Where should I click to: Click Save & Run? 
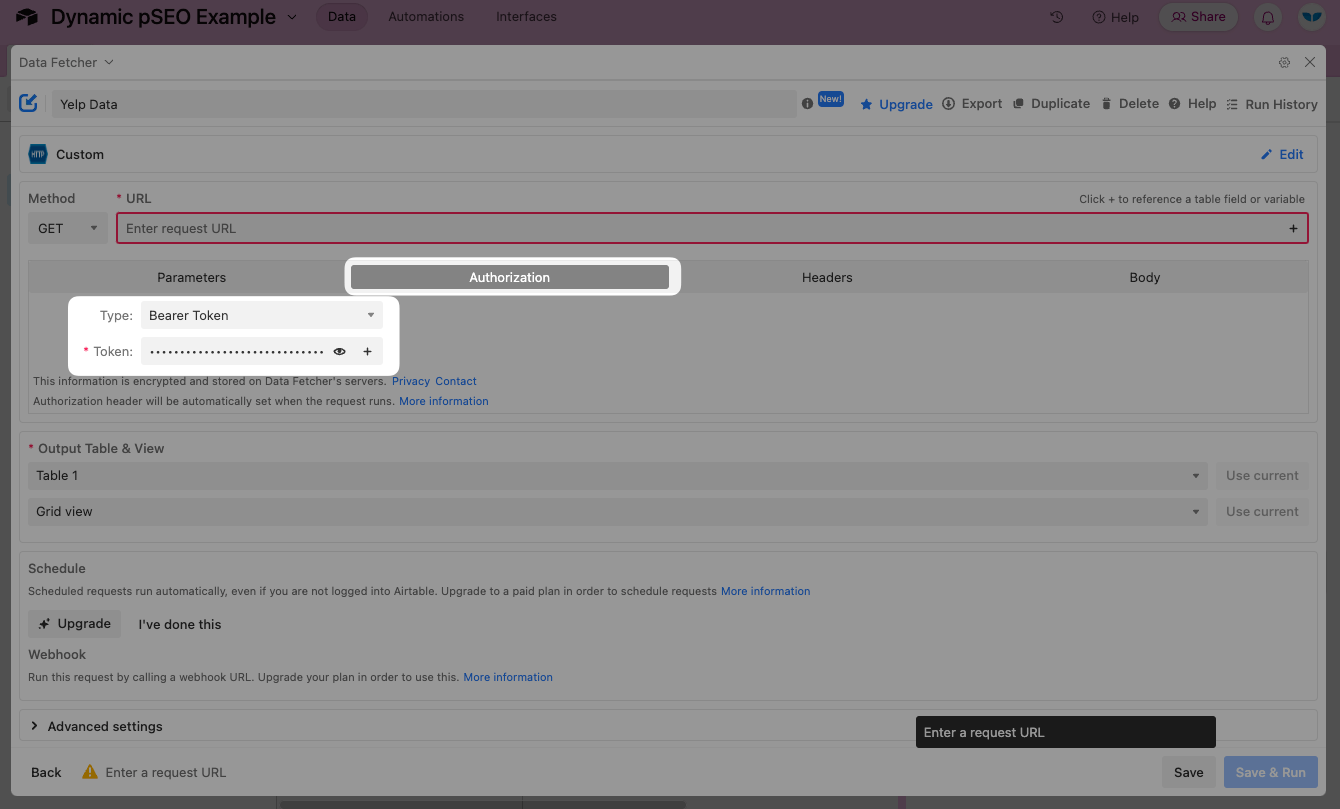(1270, 772)
